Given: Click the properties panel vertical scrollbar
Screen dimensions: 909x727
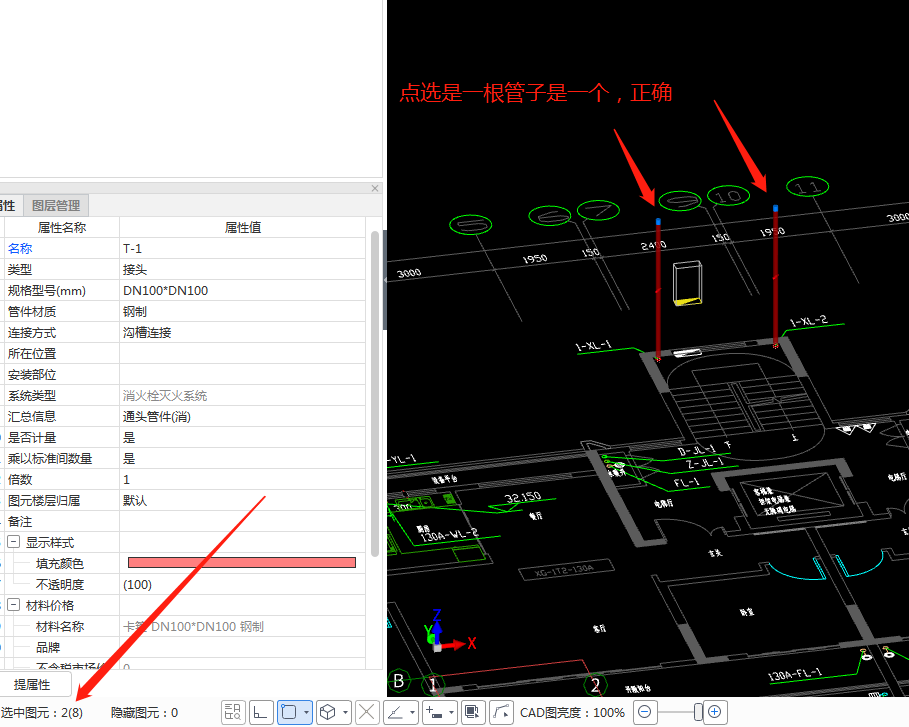Looking at the screenshot, I should pyautogui.click(x=374, y=394).
